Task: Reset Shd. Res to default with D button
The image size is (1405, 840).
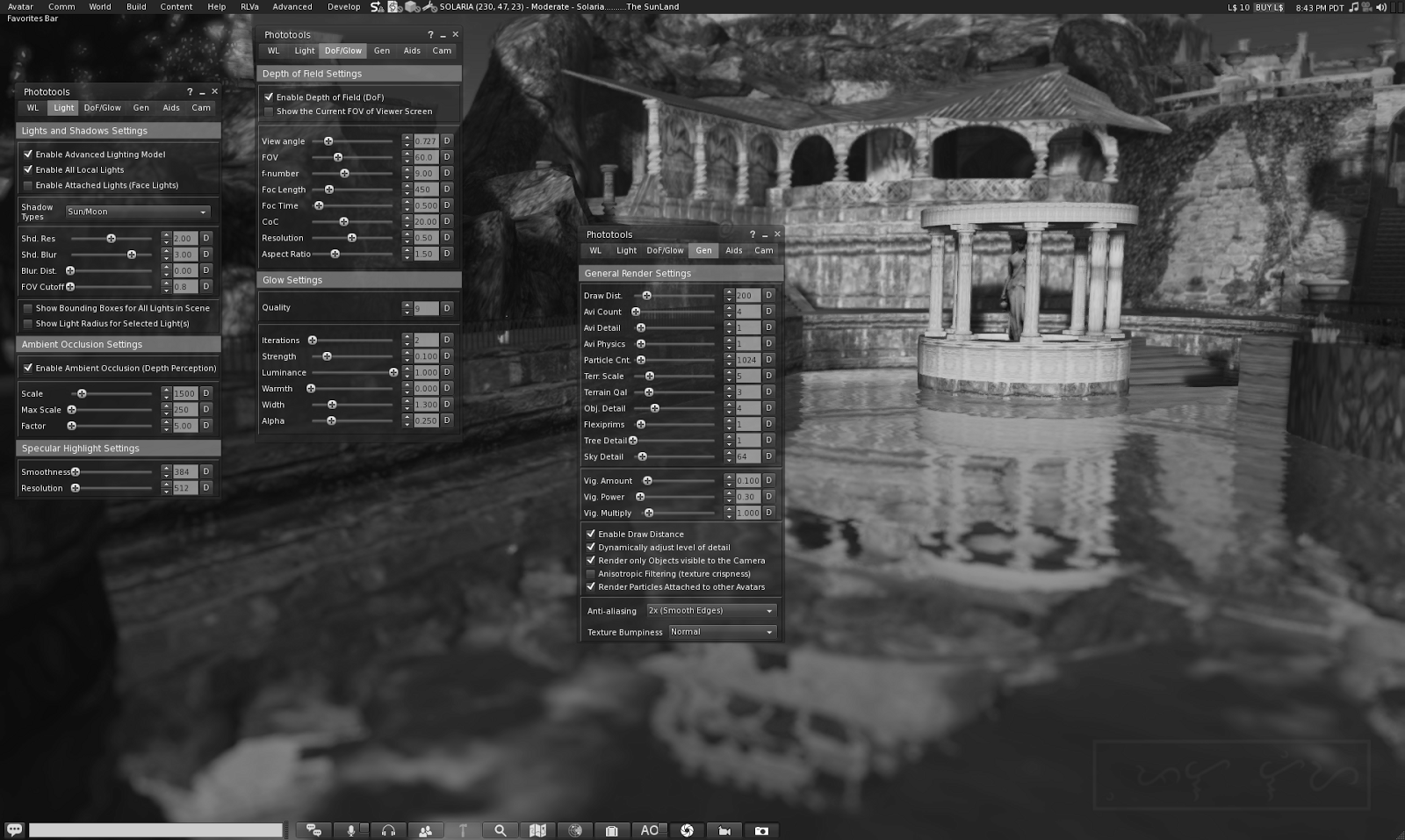Action: [x=206, y=238]
